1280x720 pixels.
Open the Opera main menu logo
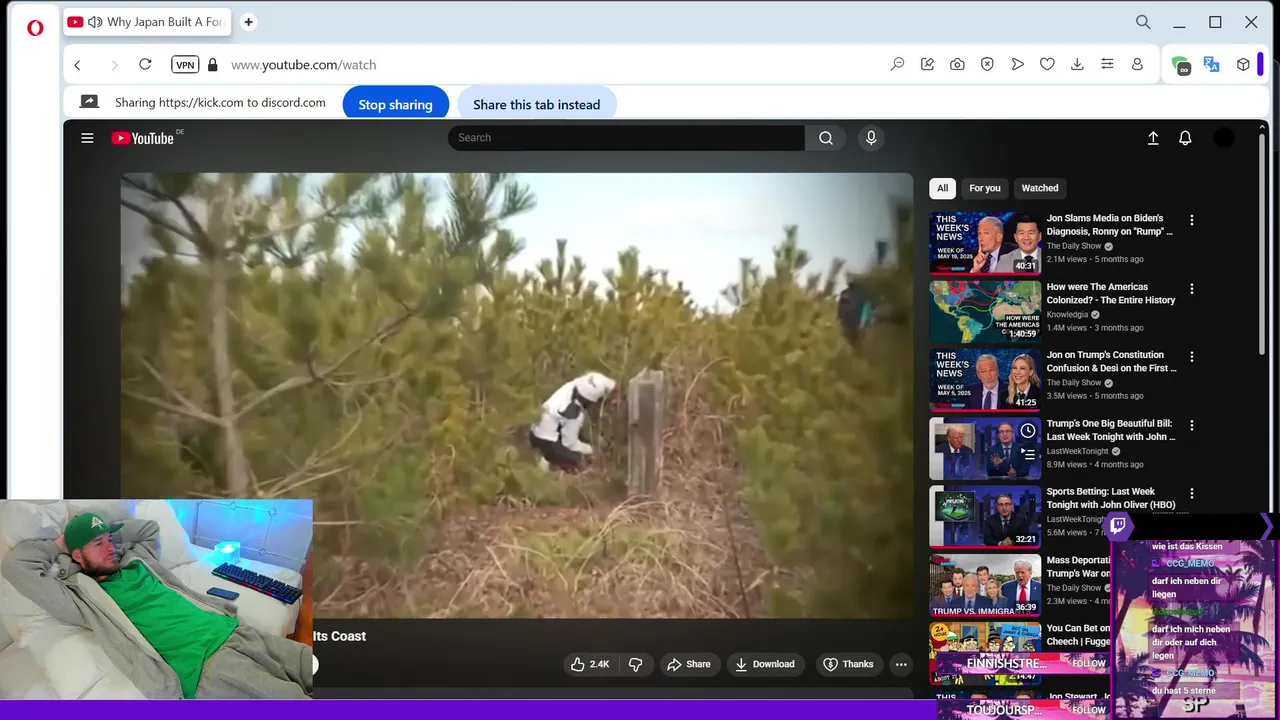coord(35,27)
